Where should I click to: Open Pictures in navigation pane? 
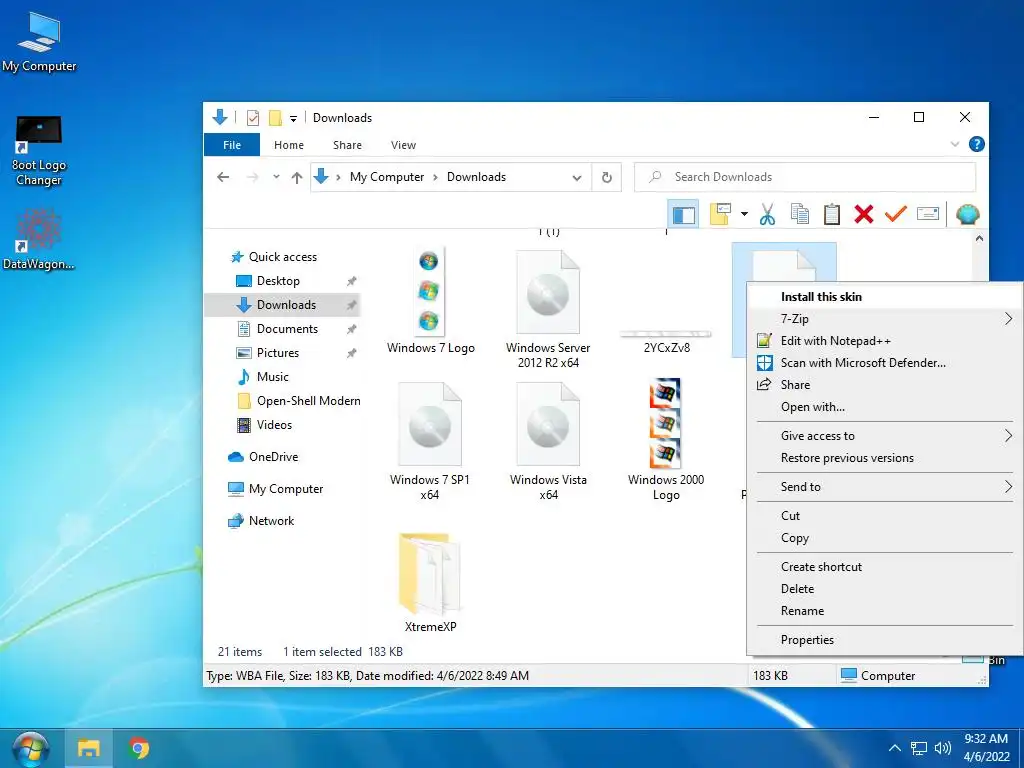tap(278, 353)
